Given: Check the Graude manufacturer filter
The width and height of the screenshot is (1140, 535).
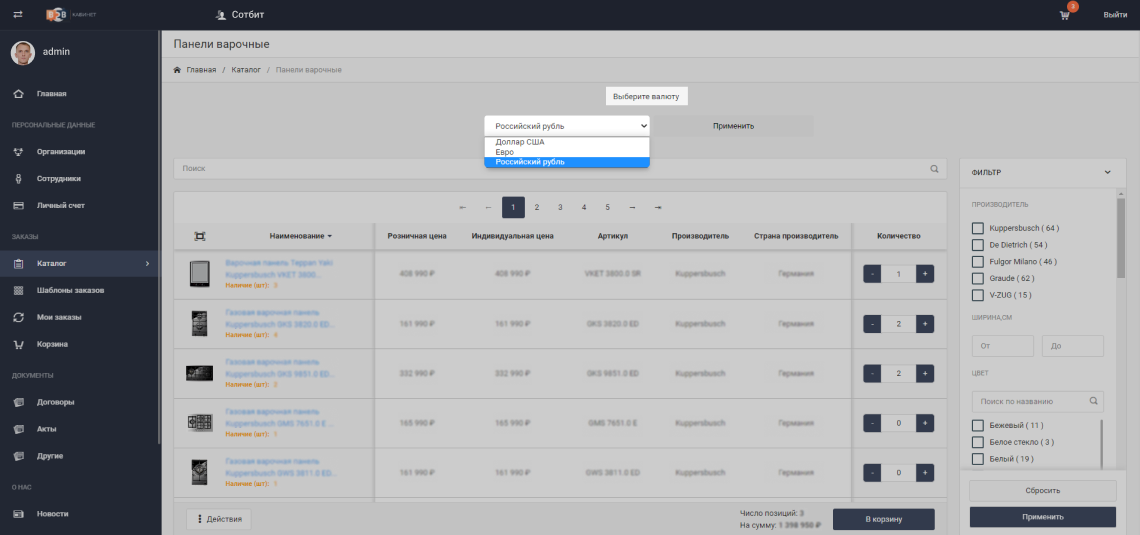Looking at the screenshot, I should [978, 278].
